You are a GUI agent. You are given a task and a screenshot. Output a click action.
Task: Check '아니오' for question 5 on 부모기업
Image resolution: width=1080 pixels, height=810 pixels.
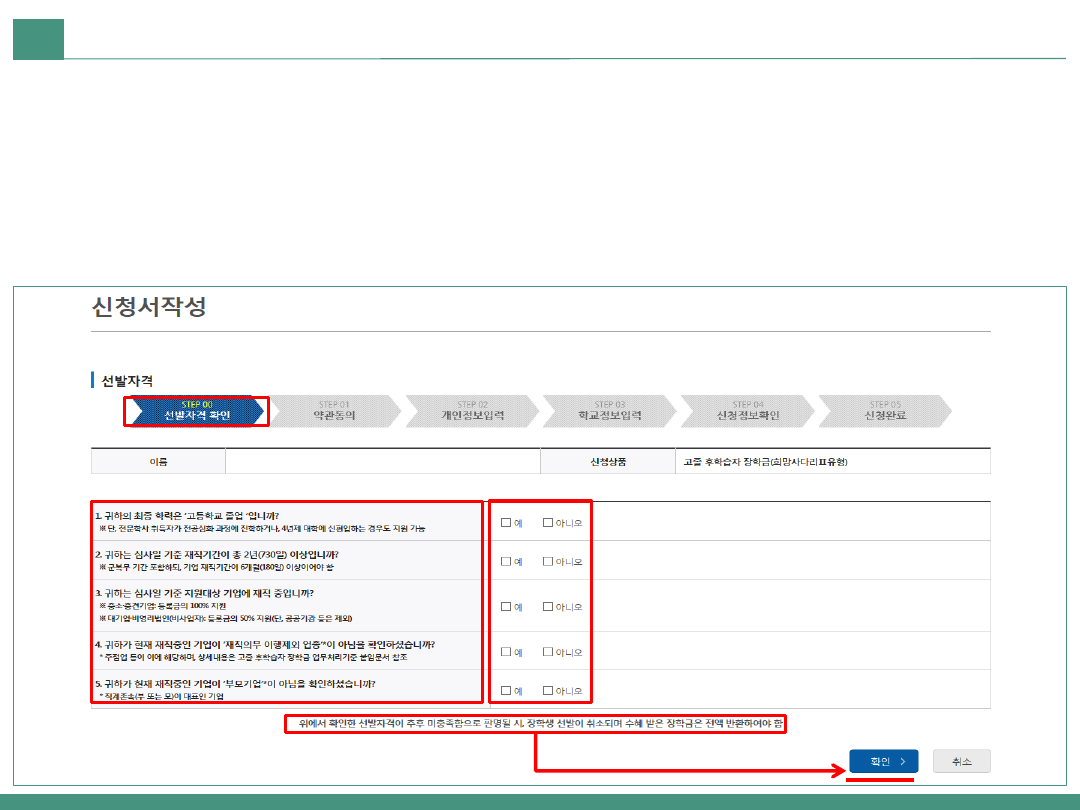coord(548,690)
